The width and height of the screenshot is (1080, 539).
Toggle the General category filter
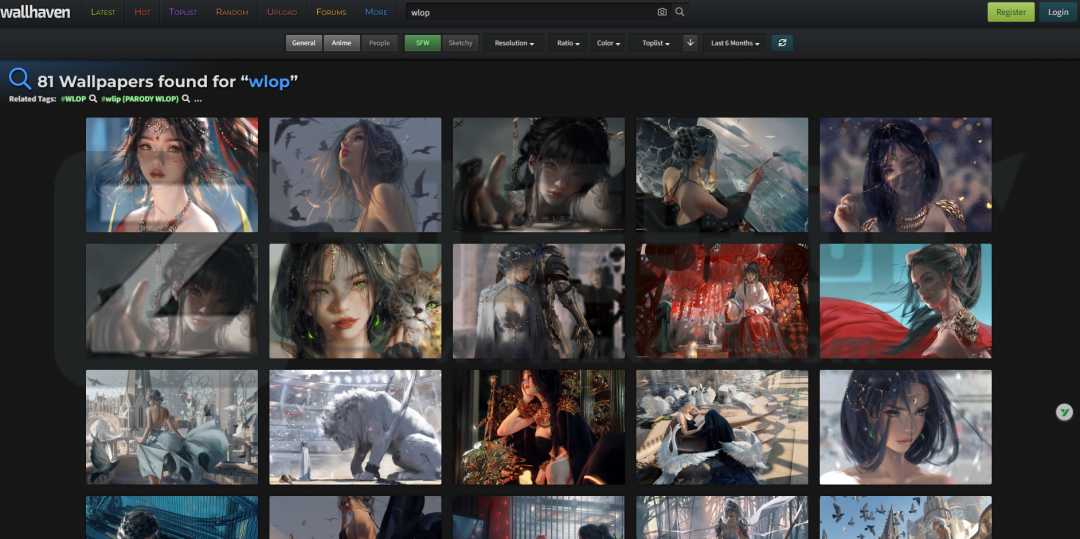tap(304, 43)
